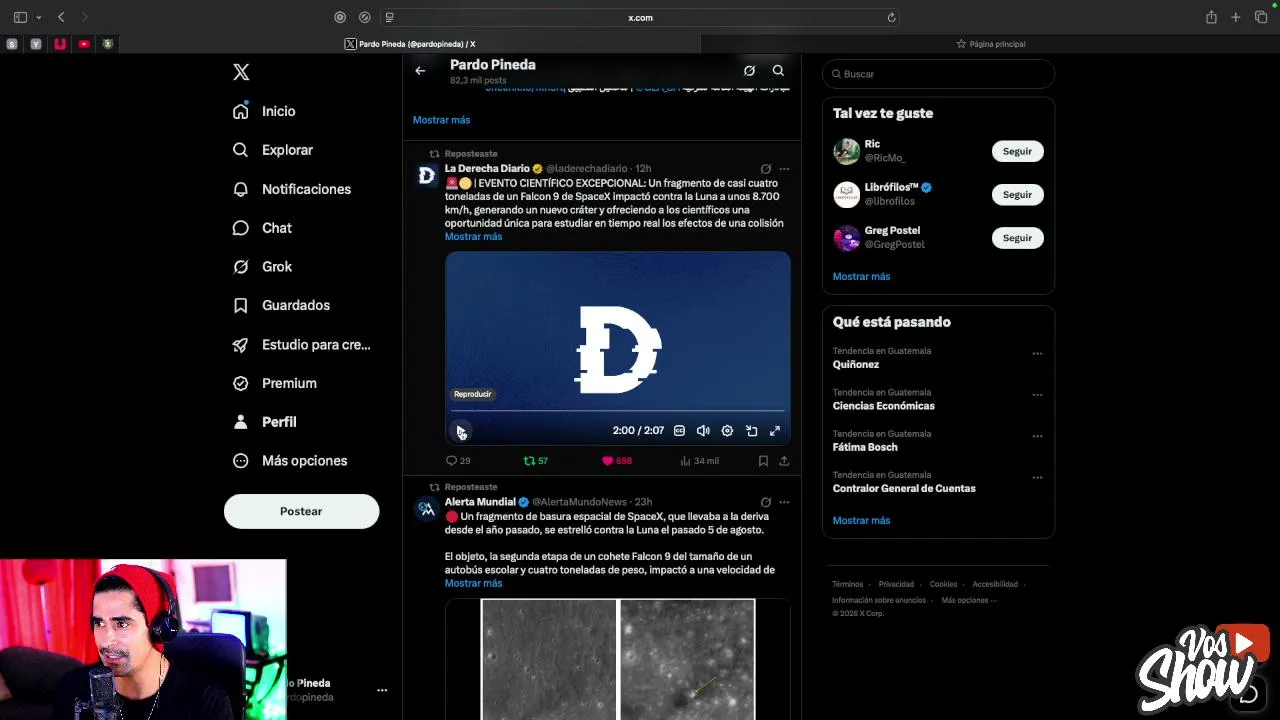Open more options on Alerta Mundial post
This screenshot has height=720, width=1280.
(784, 502)
